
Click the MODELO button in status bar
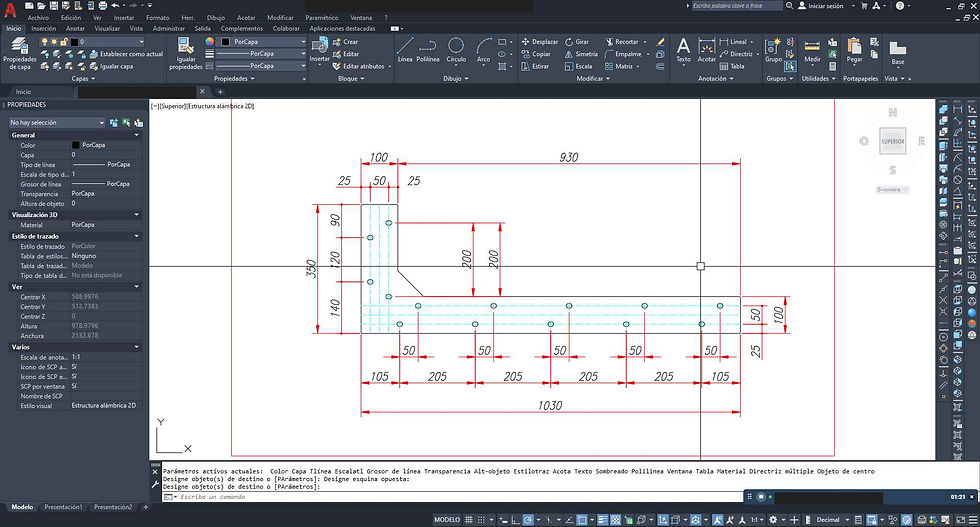(x=447, y=519)
